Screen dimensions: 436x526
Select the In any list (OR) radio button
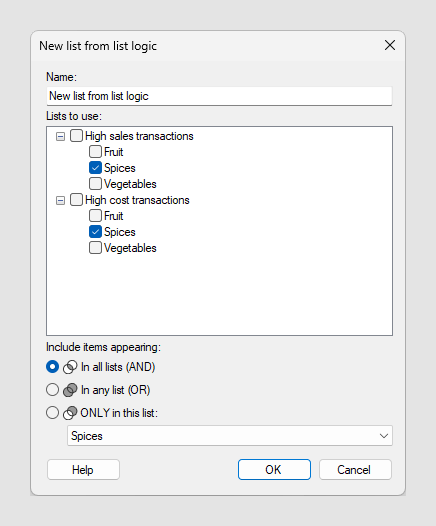[52, 390]
